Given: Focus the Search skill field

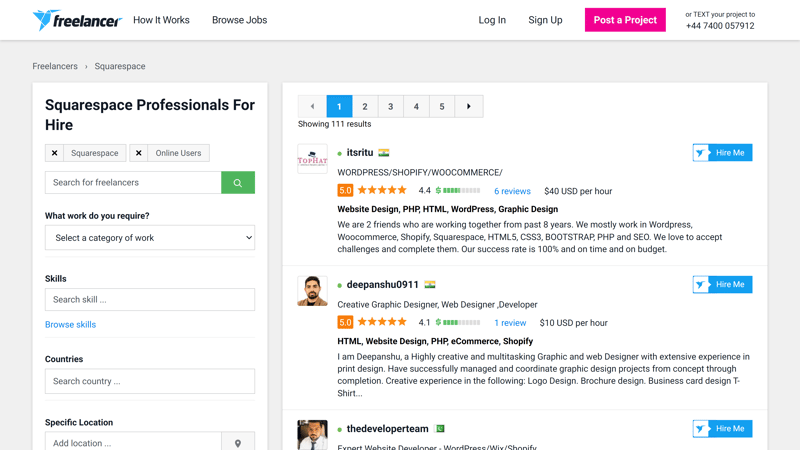Looking at the screenshot, I should [x=150, y=299].
